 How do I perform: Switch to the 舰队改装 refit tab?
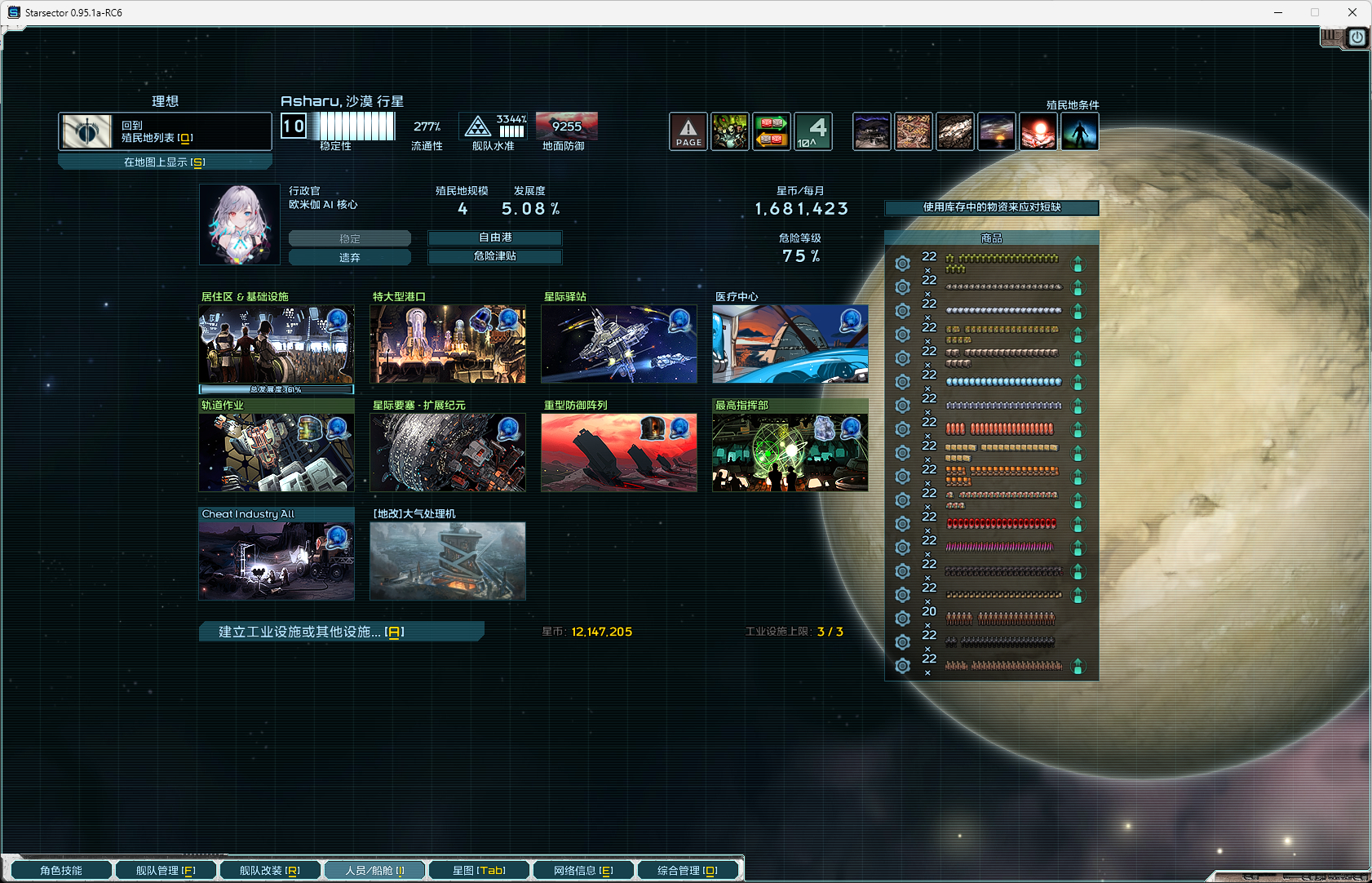click(269, 871)
